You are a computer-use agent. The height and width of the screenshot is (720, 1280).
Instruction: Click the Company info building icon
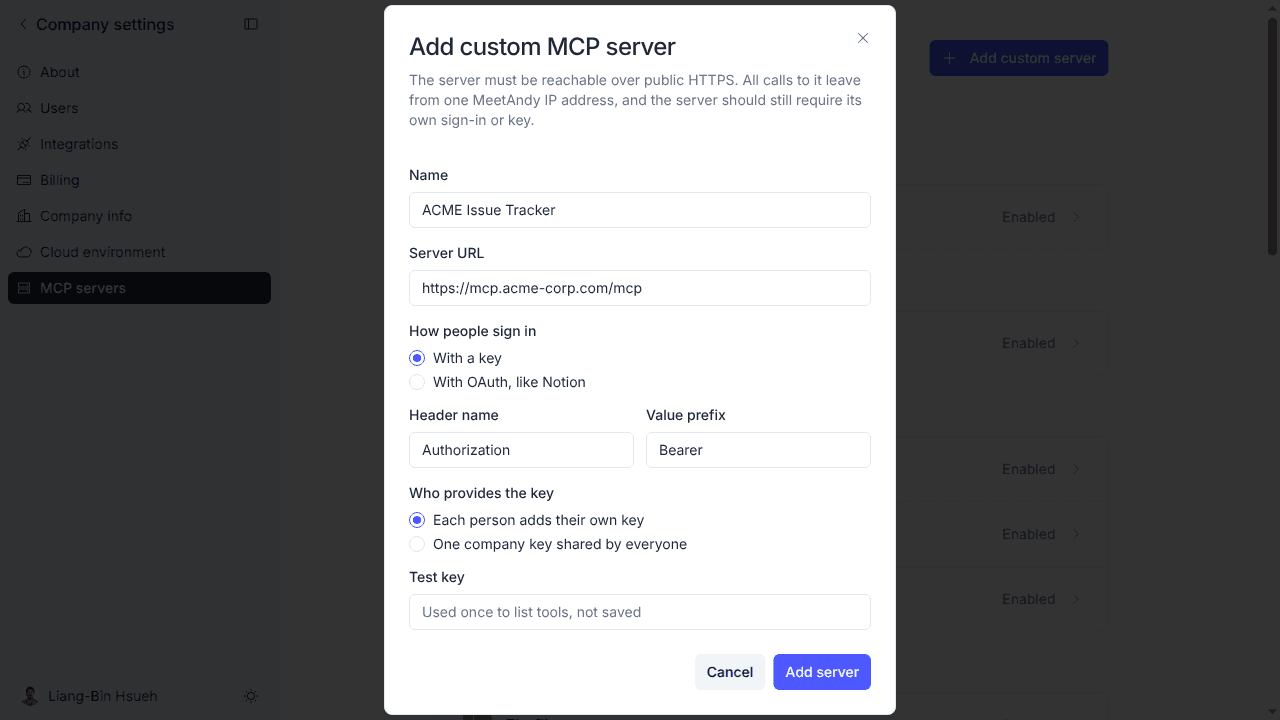(x=24, y=216)
